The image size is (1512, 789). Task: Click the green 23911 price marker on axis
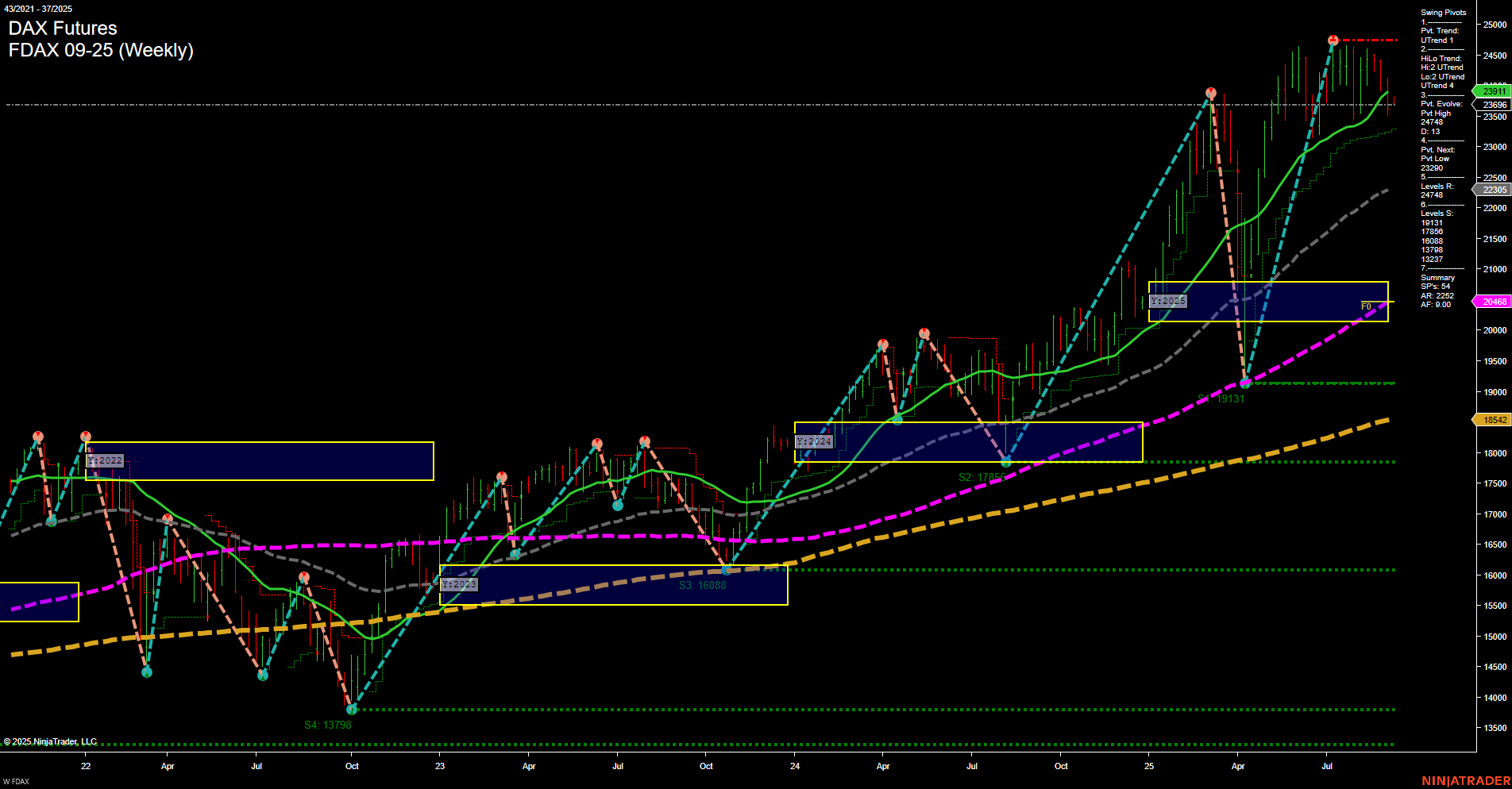click(1492, 91)
